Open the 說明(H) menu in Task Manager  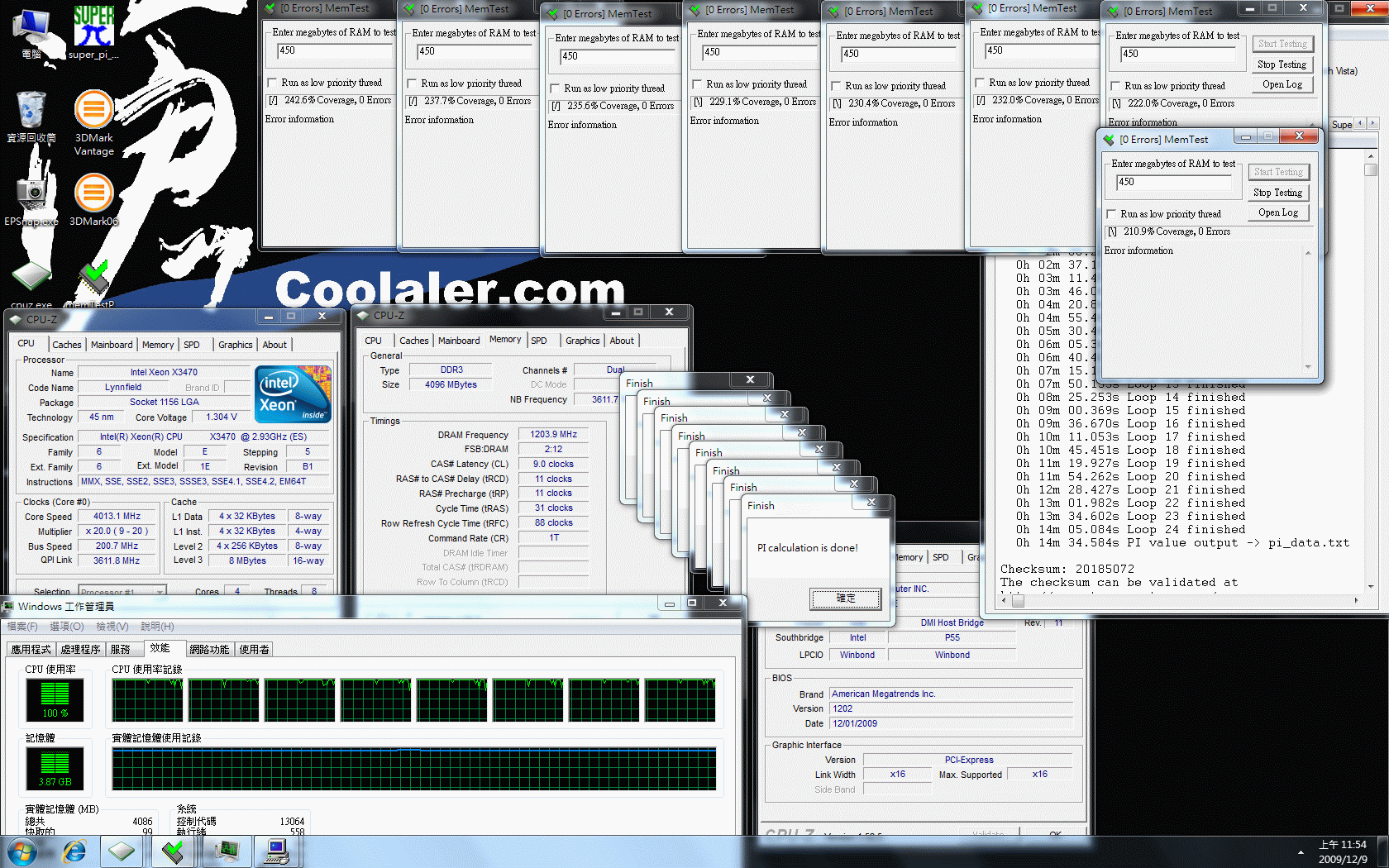pyautogui.click(x=157, y=627)
